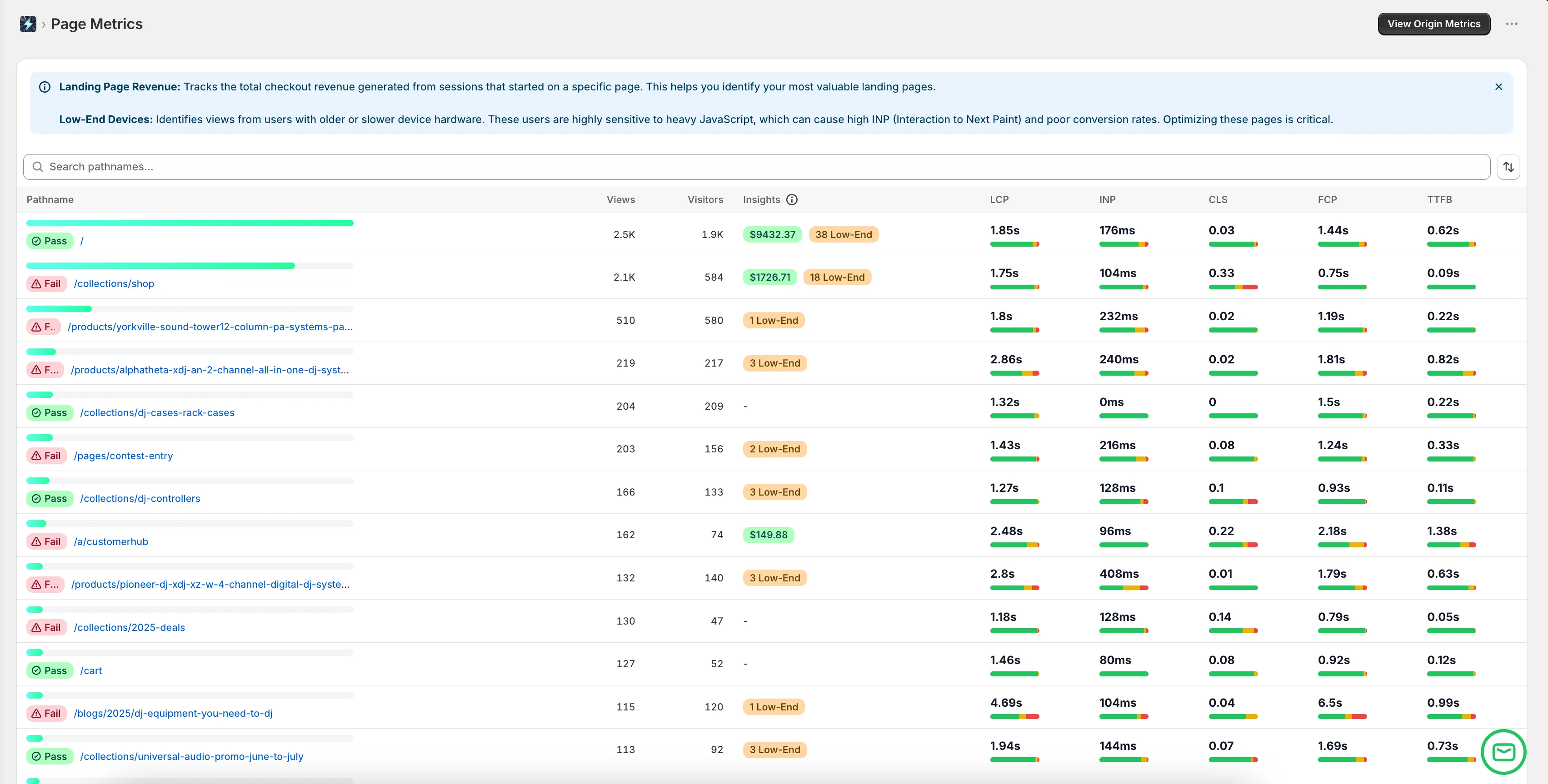Viewport: 1548px width, 784px height.
Task: Focus the Search pathnames input field
Action: pyautogui.click(x=756, y=167)
